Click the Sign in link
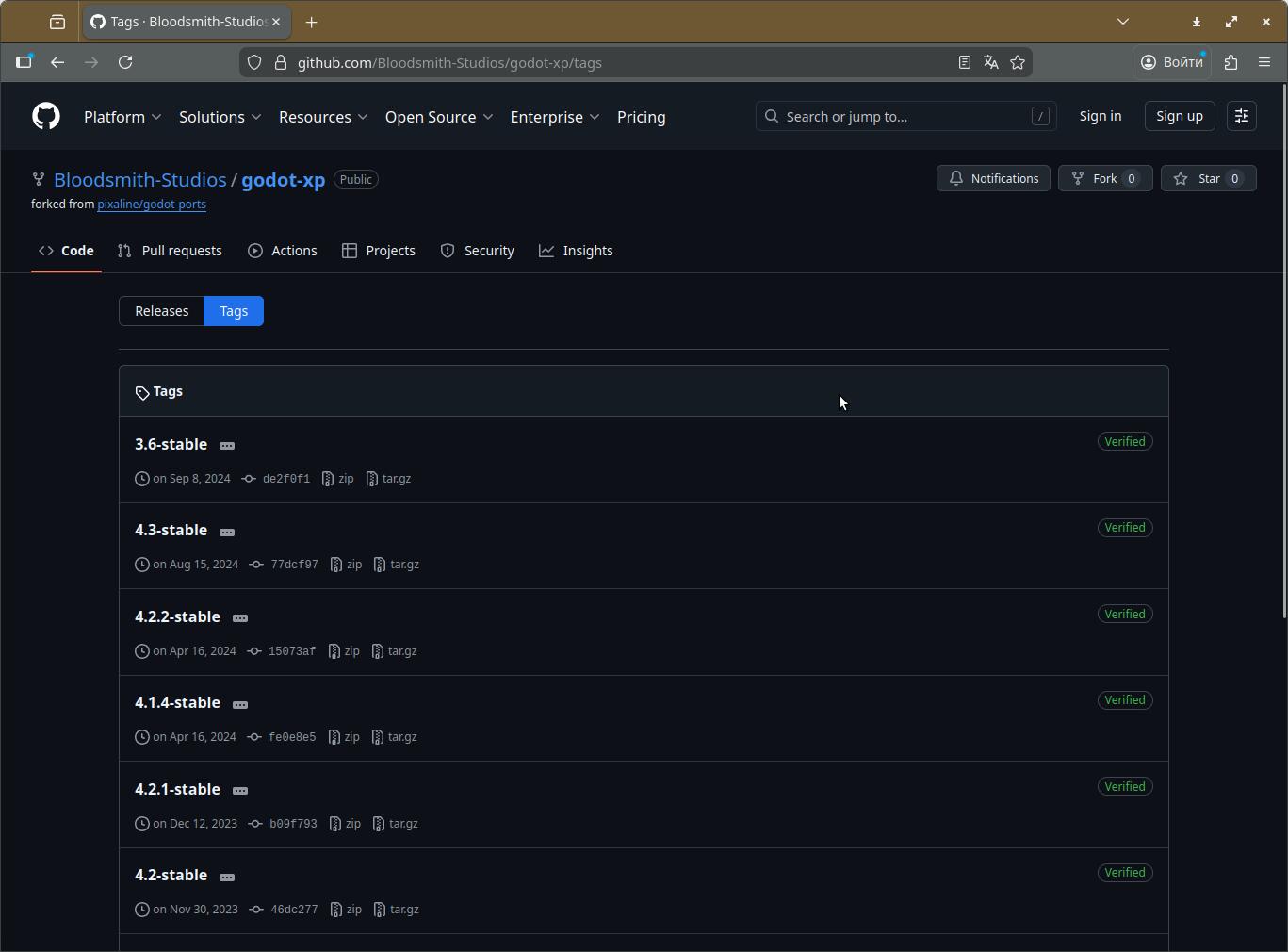This screenshot has width=1288, height=952. point(1101,116)
